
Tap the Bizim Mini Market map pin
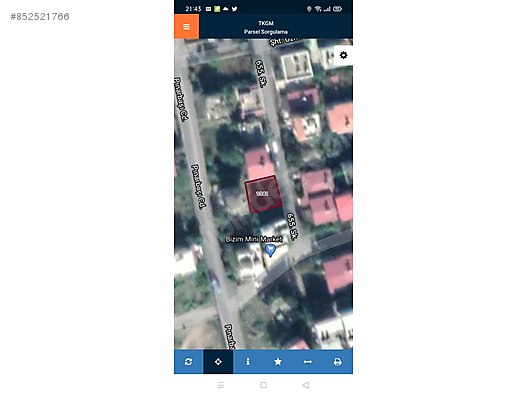[x=270, y=250]
